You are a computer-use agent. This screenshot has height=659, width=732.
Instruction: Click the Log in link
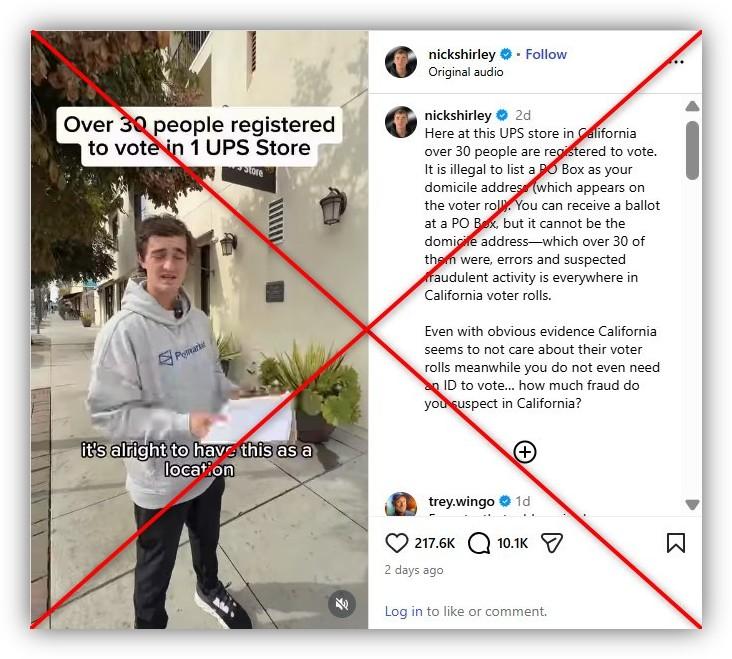tap(403, 611)
